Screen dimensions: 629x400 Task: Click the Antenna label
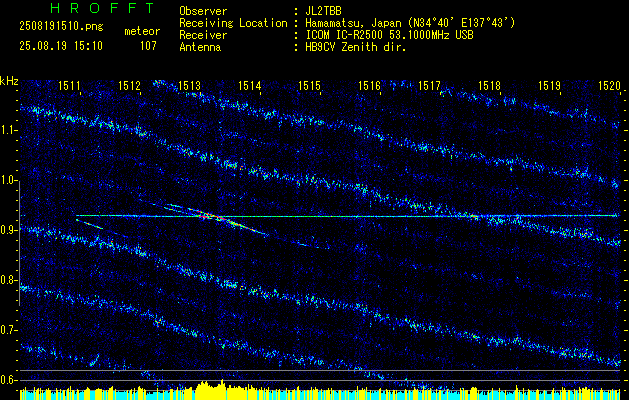point(200,47)
